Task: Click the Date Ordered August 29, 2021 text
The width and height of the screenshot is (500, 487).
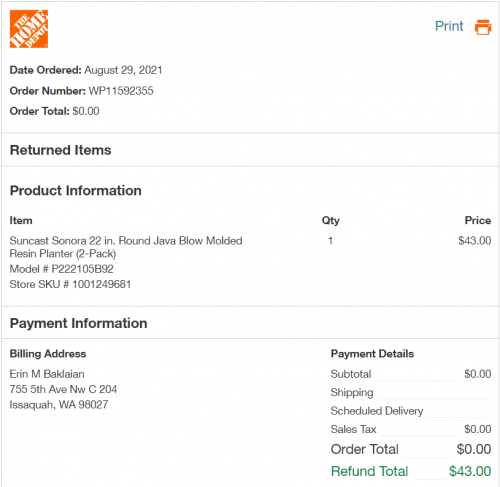Action: 86,70
